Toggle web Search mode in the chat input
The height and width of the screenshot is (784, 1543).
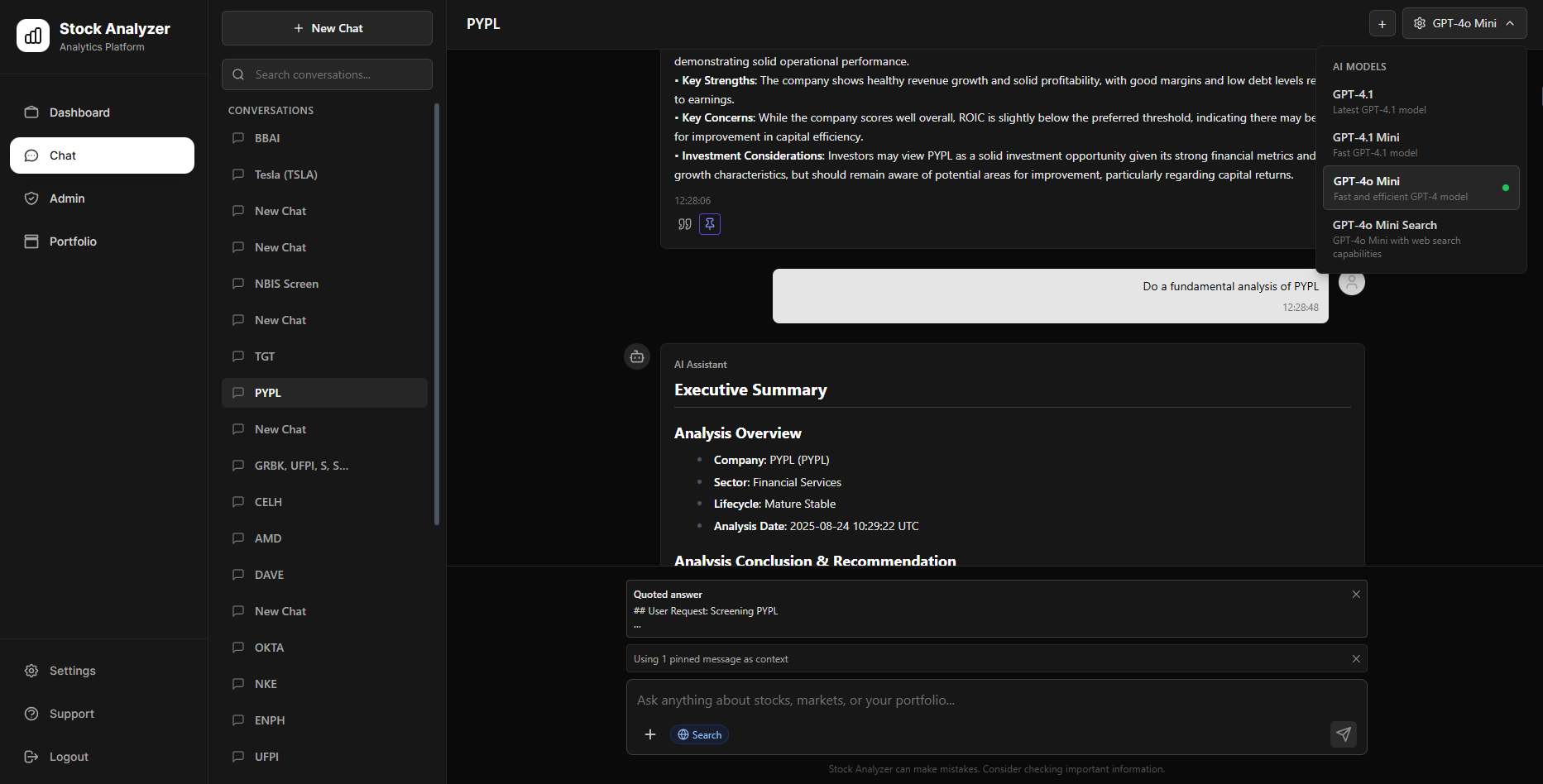(699, 734)
